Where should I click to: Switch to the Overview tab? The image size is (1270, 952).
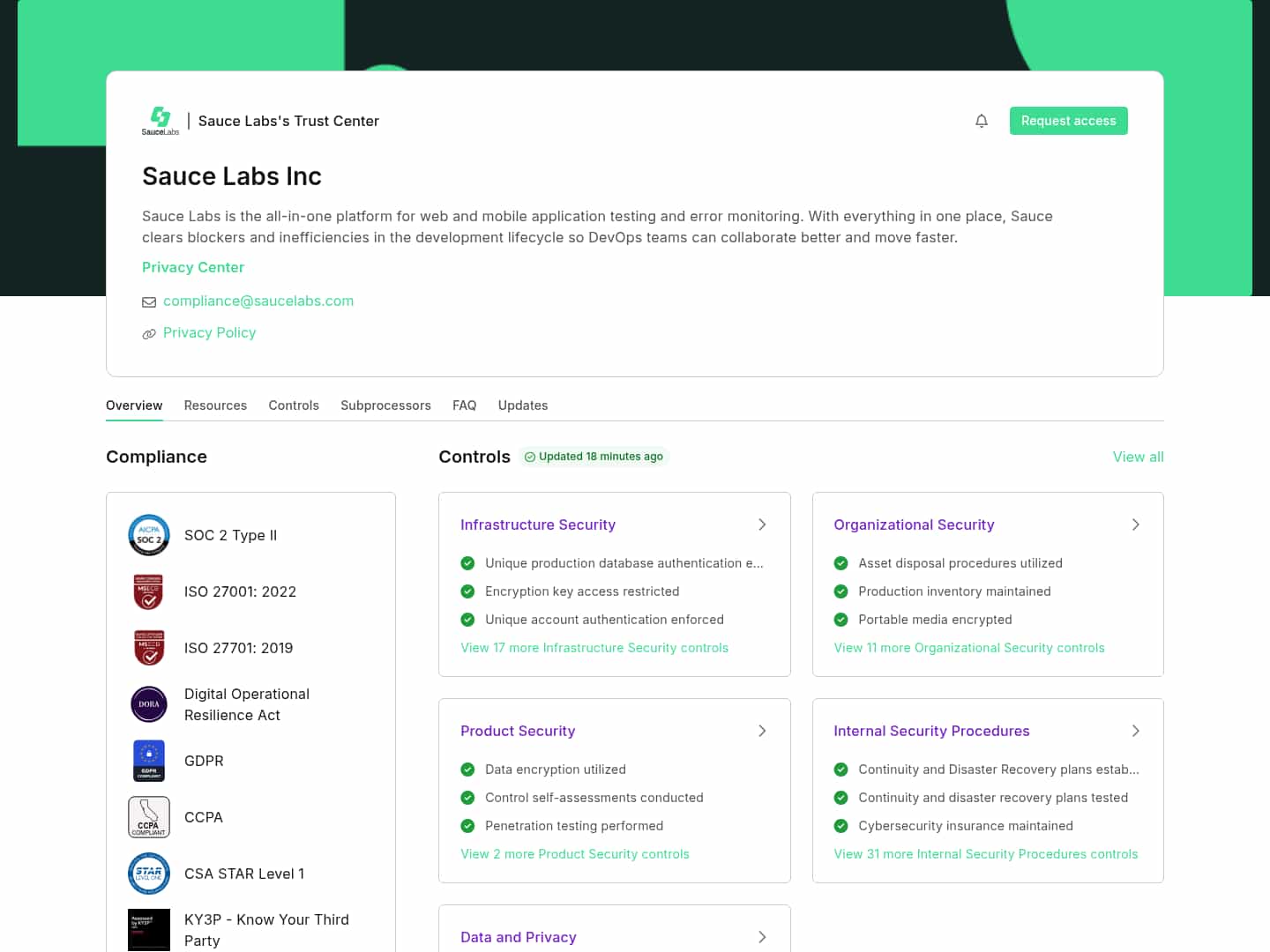(x=134, y=405)
